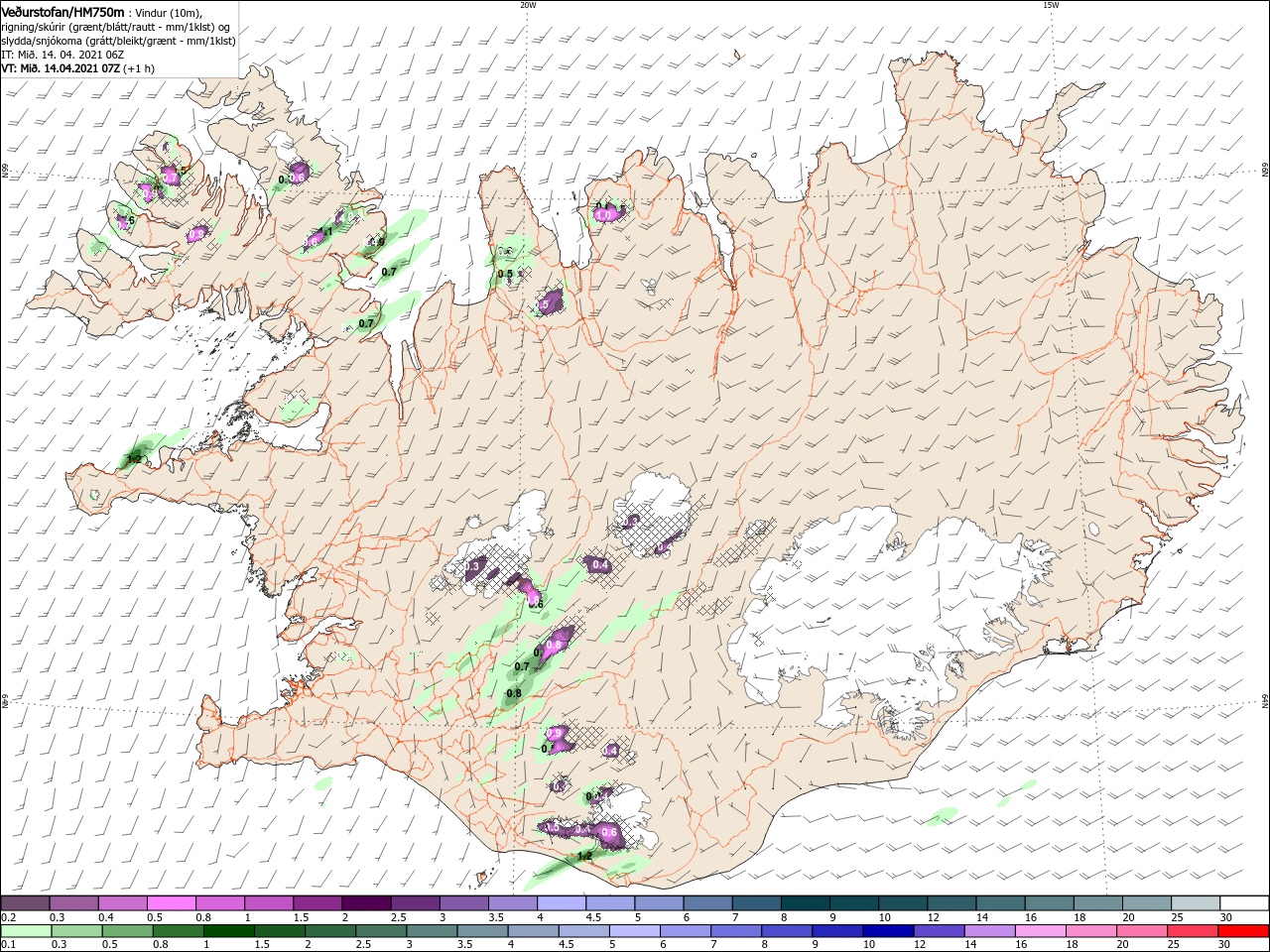Viewport: 1270px width, 952px height.
Task: Pick the 5 lavender swatch in rain row
Action: (x=633, y=931)
